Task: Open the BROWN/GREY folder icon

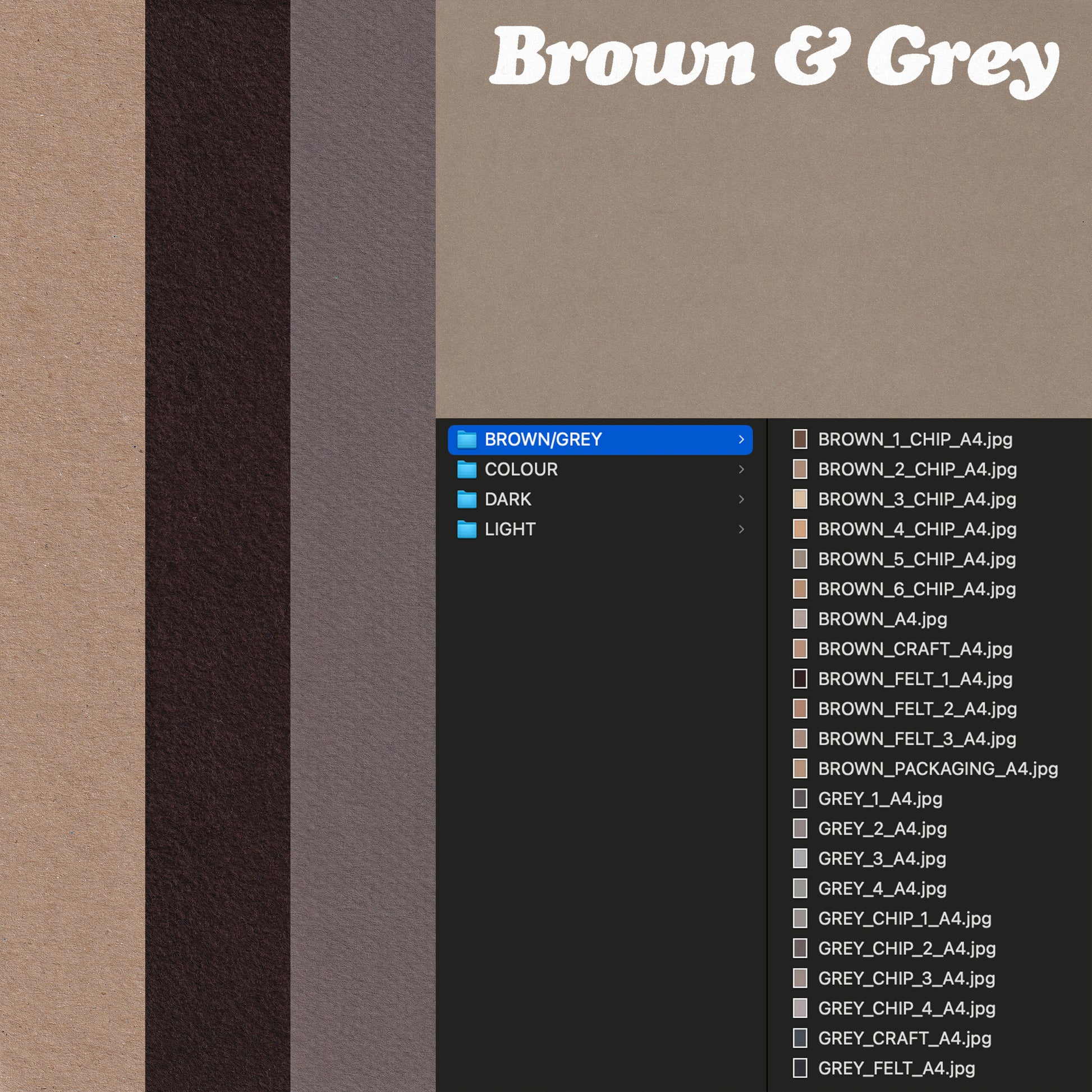Action: pyautogui.click(x=466, y=439)
